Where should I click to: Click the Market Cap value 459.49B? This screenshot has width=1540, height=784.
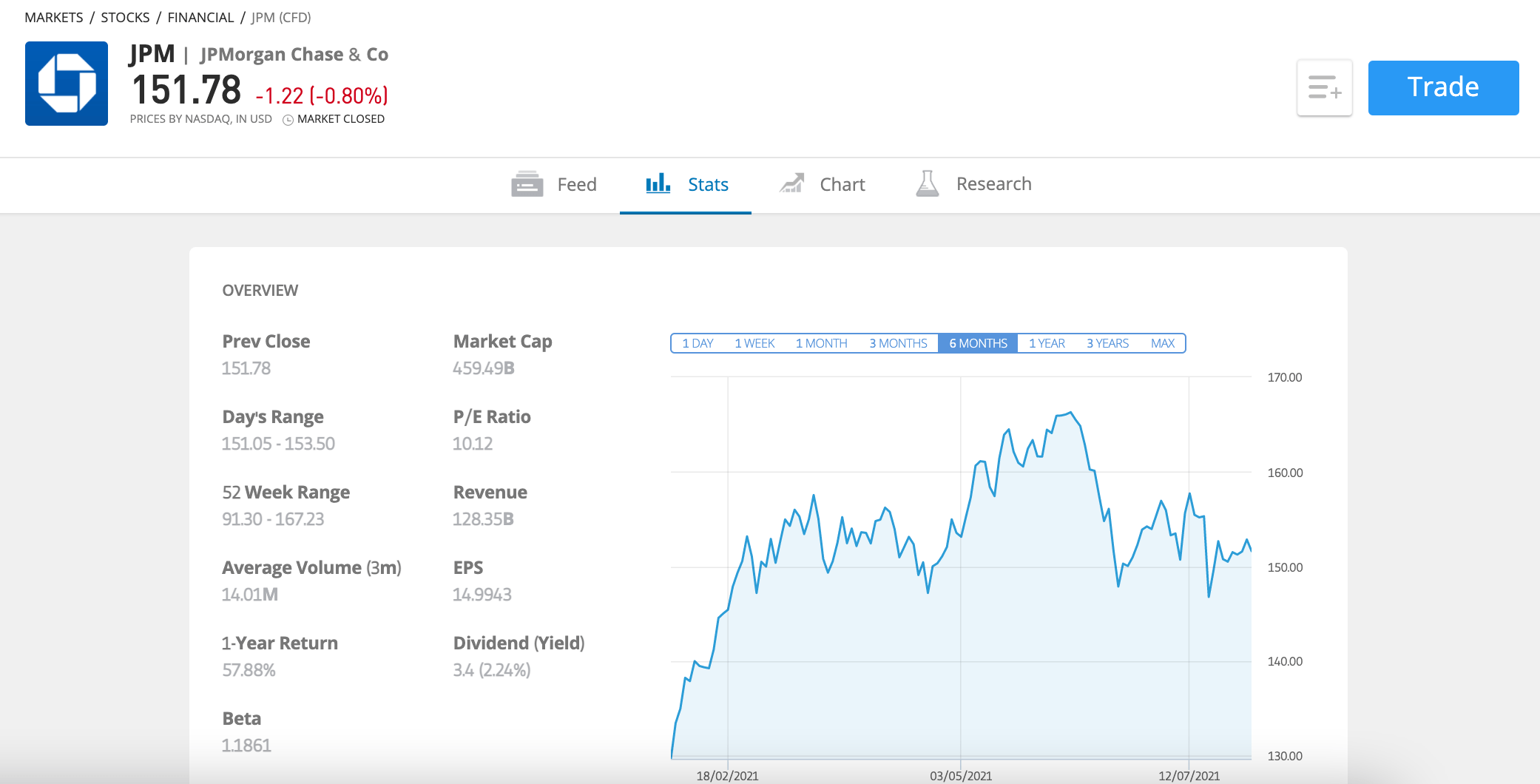[484, 368]
